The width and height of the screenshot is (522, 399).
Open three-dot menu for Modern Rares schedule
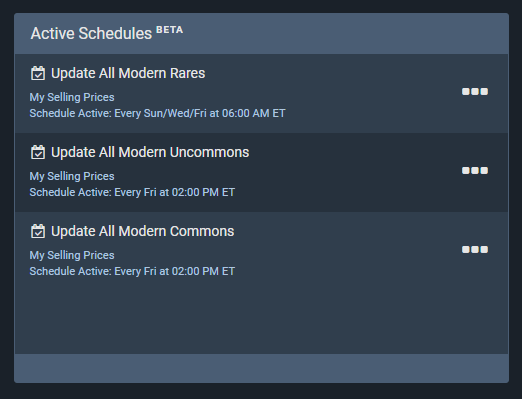(475, 91)
